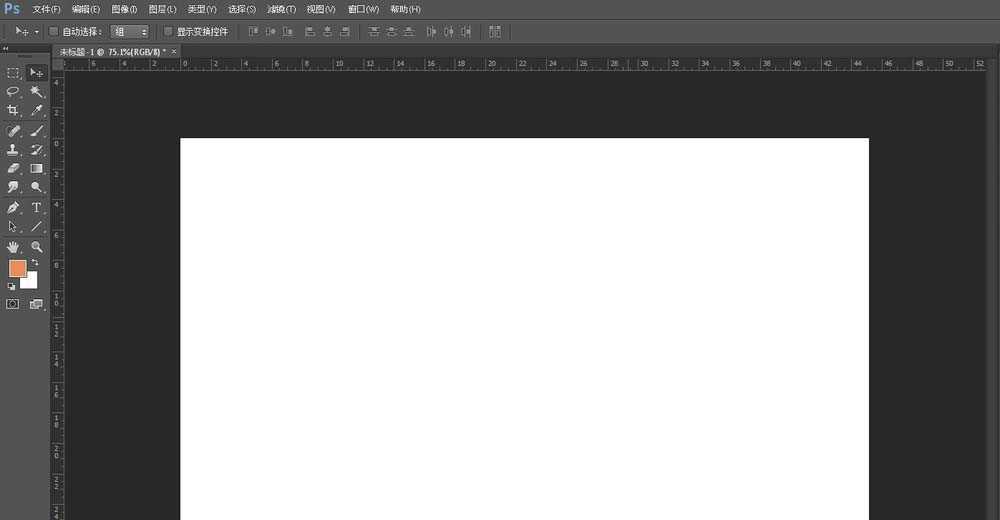
Task: Toggle the 显示变换控件 checkbox
Action: [x=168, y=32]
